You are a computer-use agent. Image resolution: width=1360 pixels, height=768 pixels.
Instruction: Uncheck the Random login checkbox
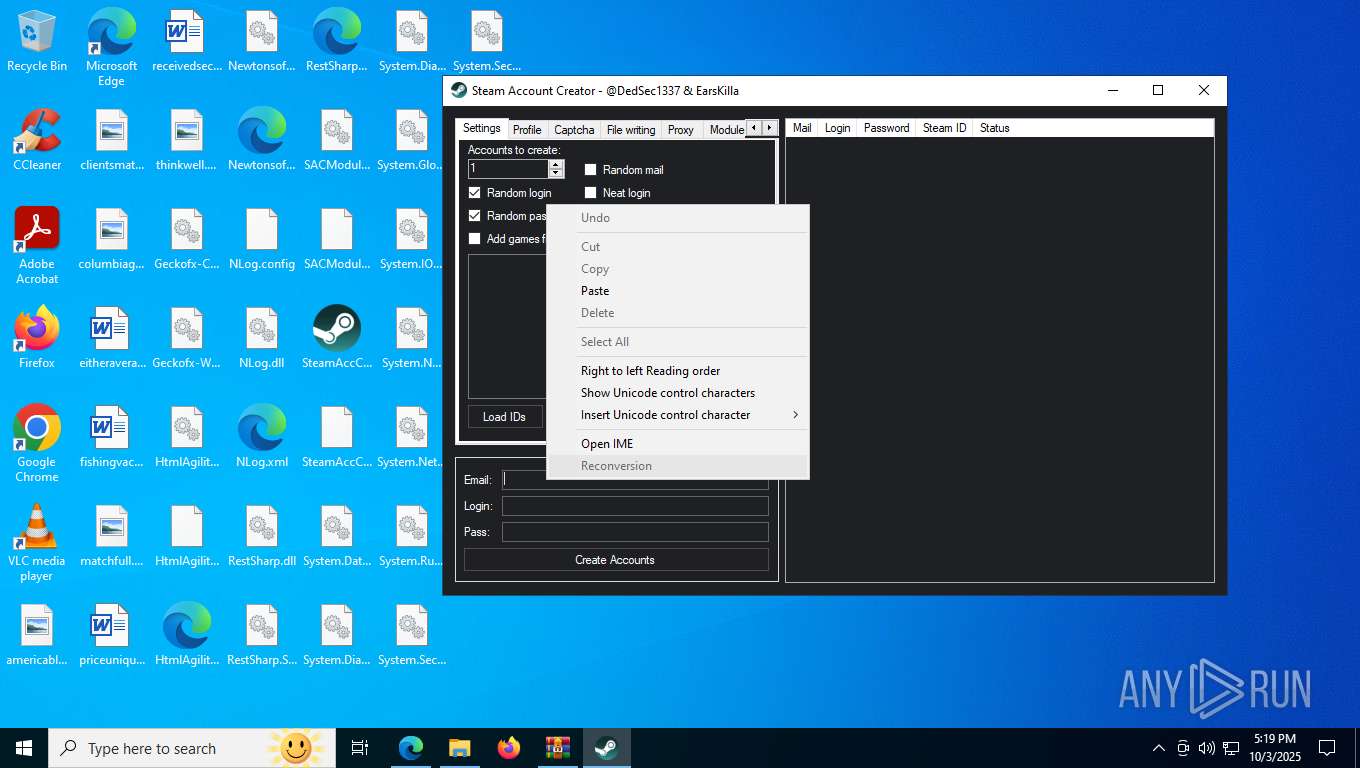(475, 193)
